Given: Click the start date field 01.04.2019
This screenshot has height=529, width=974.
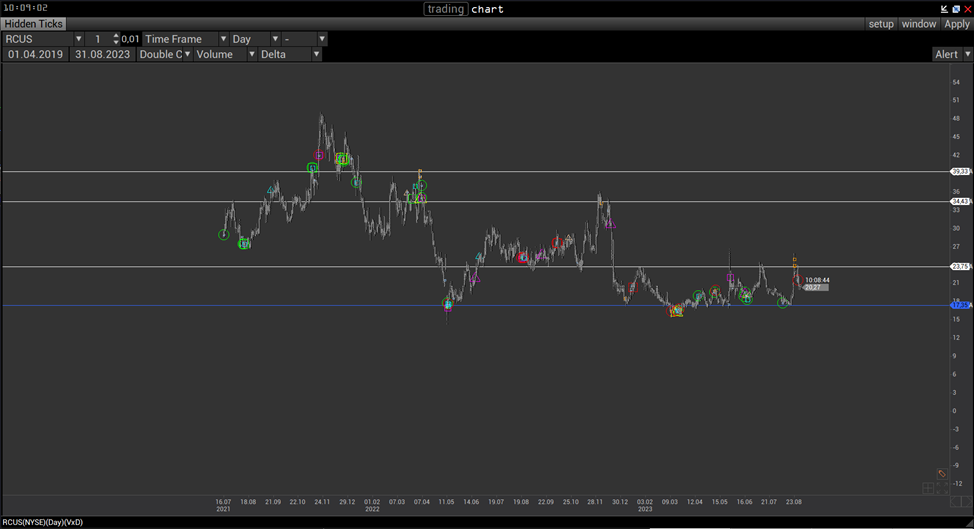Looking at the screenshot, I should (35, 54).
